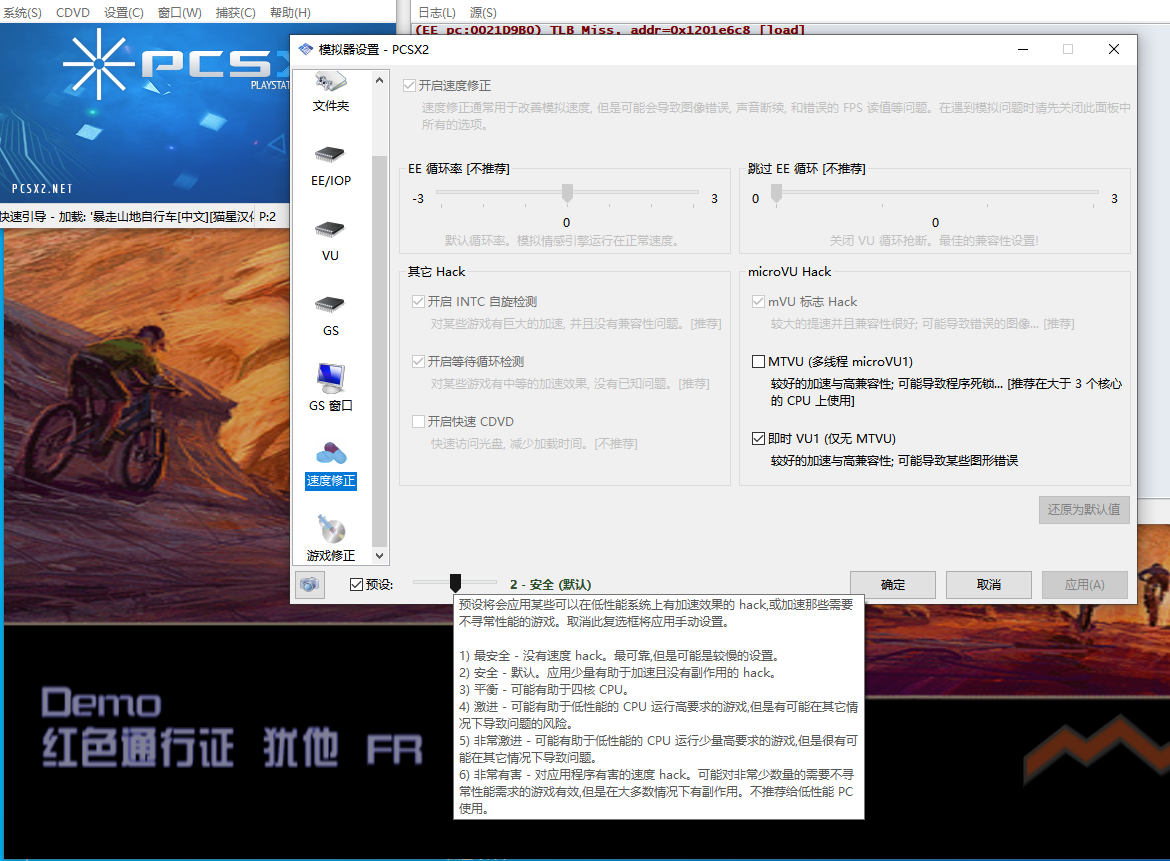Viewport: 1170px width, 861px height.
Task: Click the 预设 slider track
Action: (x=455, y=583)
